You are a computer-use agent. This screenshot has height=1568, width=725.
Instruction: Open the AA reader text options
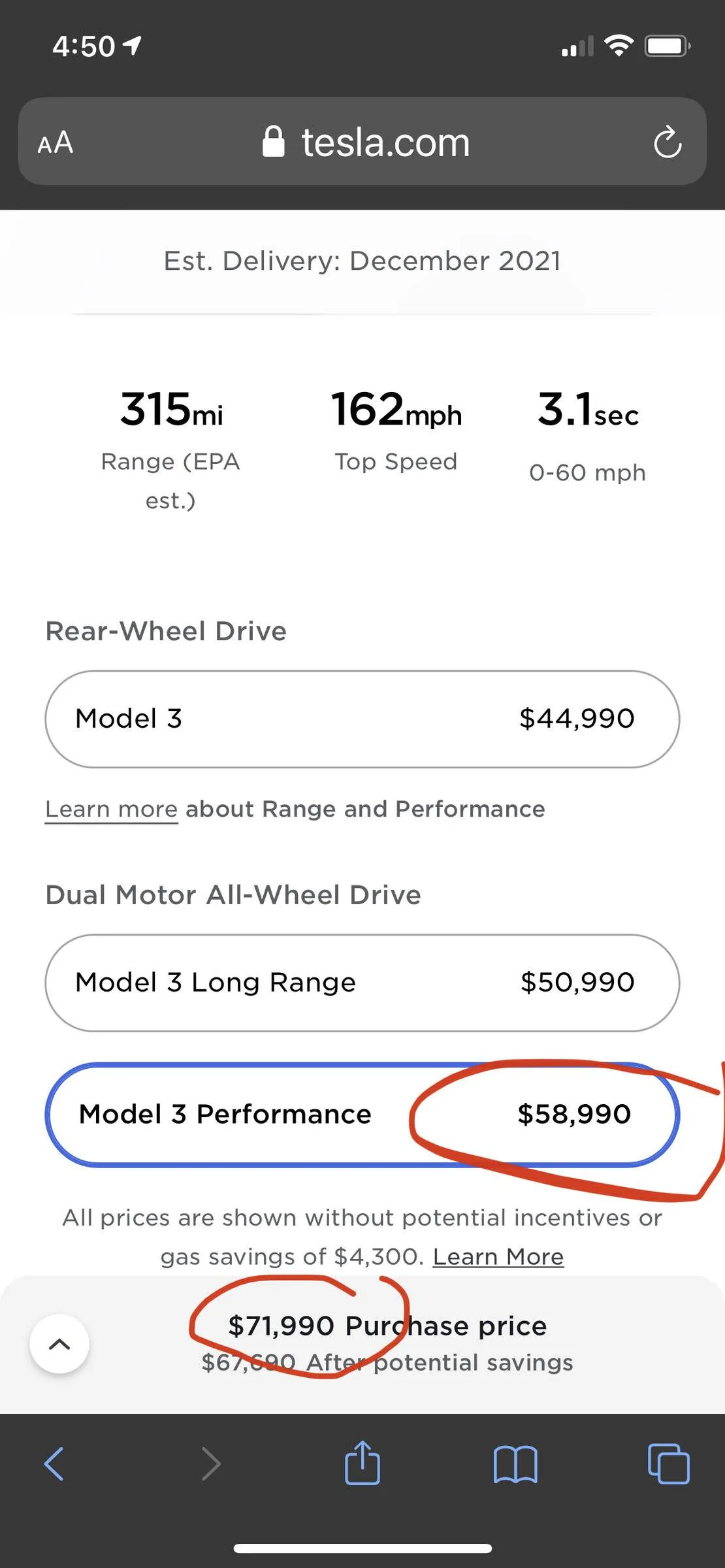pyautogui.click(x=56, y=142)
